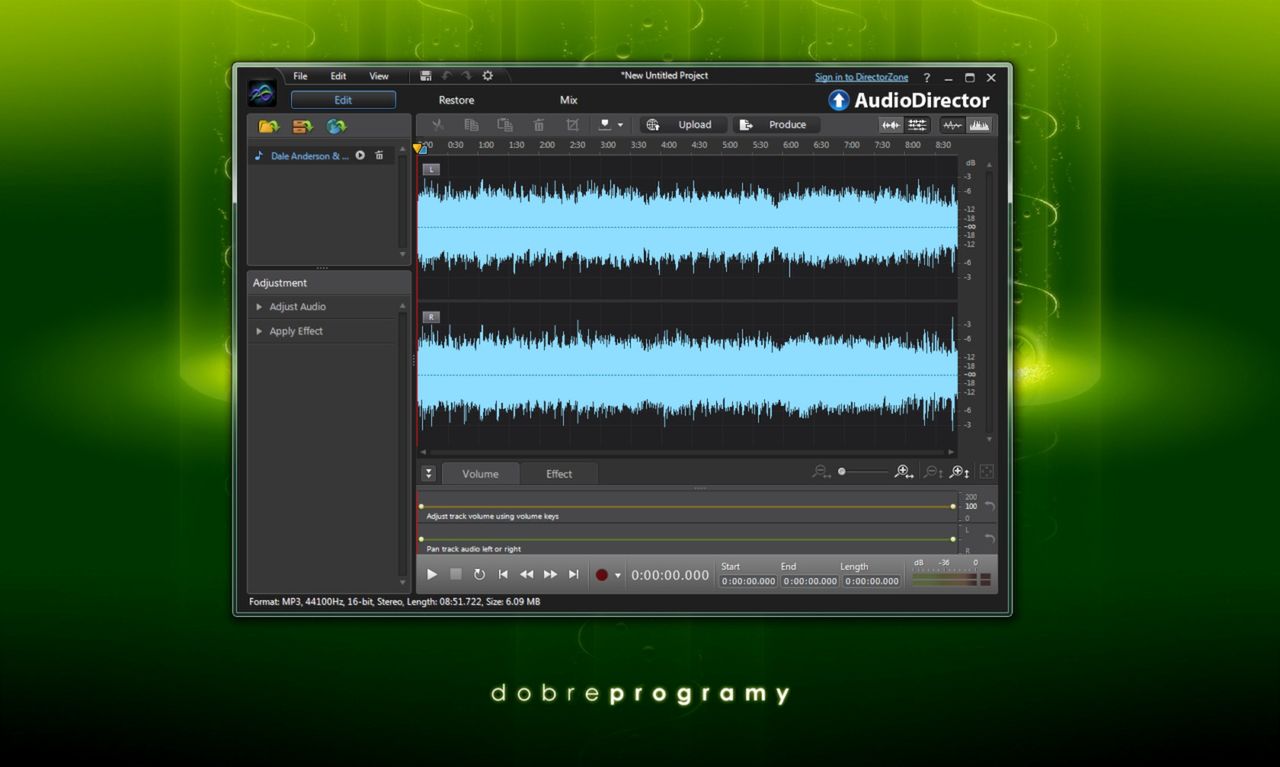Click the Help question mark icon

coord(926,78)
